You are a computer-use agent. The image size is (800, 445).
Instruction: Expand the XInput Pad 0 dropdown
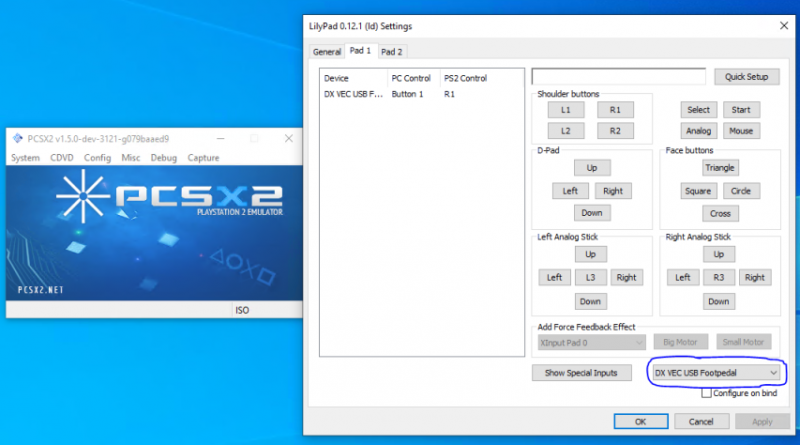tap(587, 342)
